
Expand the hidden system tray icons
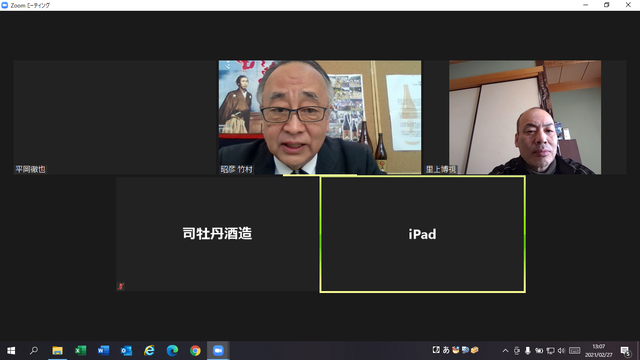(x=505, y=351)
